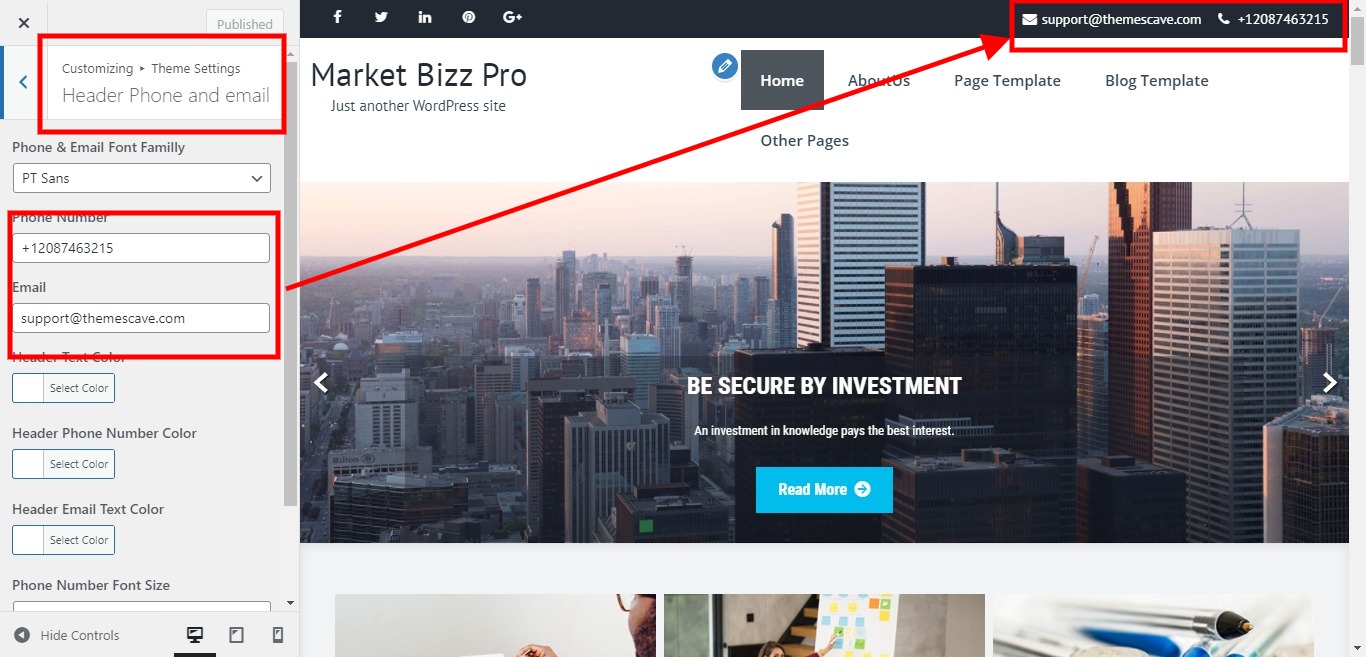1366x657 pixels.
Task: Go back using the left chevron arrow
Action: pyautogui.click(x=23, y=82)
